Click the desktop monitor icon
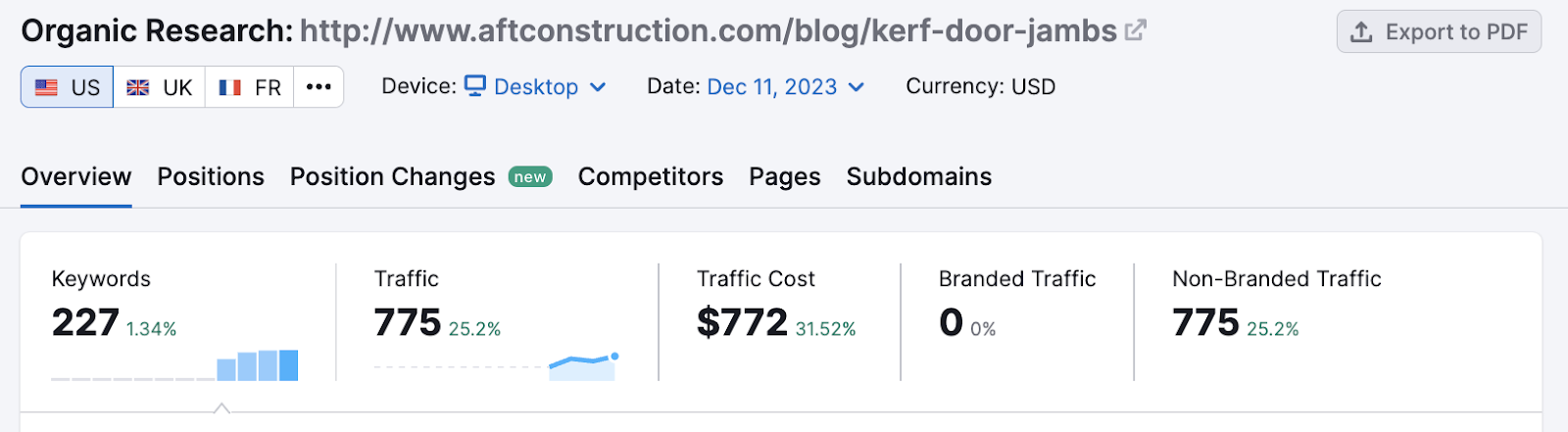Image resolution: width=1568 pixels, height=432 pixels. [475, 86]
